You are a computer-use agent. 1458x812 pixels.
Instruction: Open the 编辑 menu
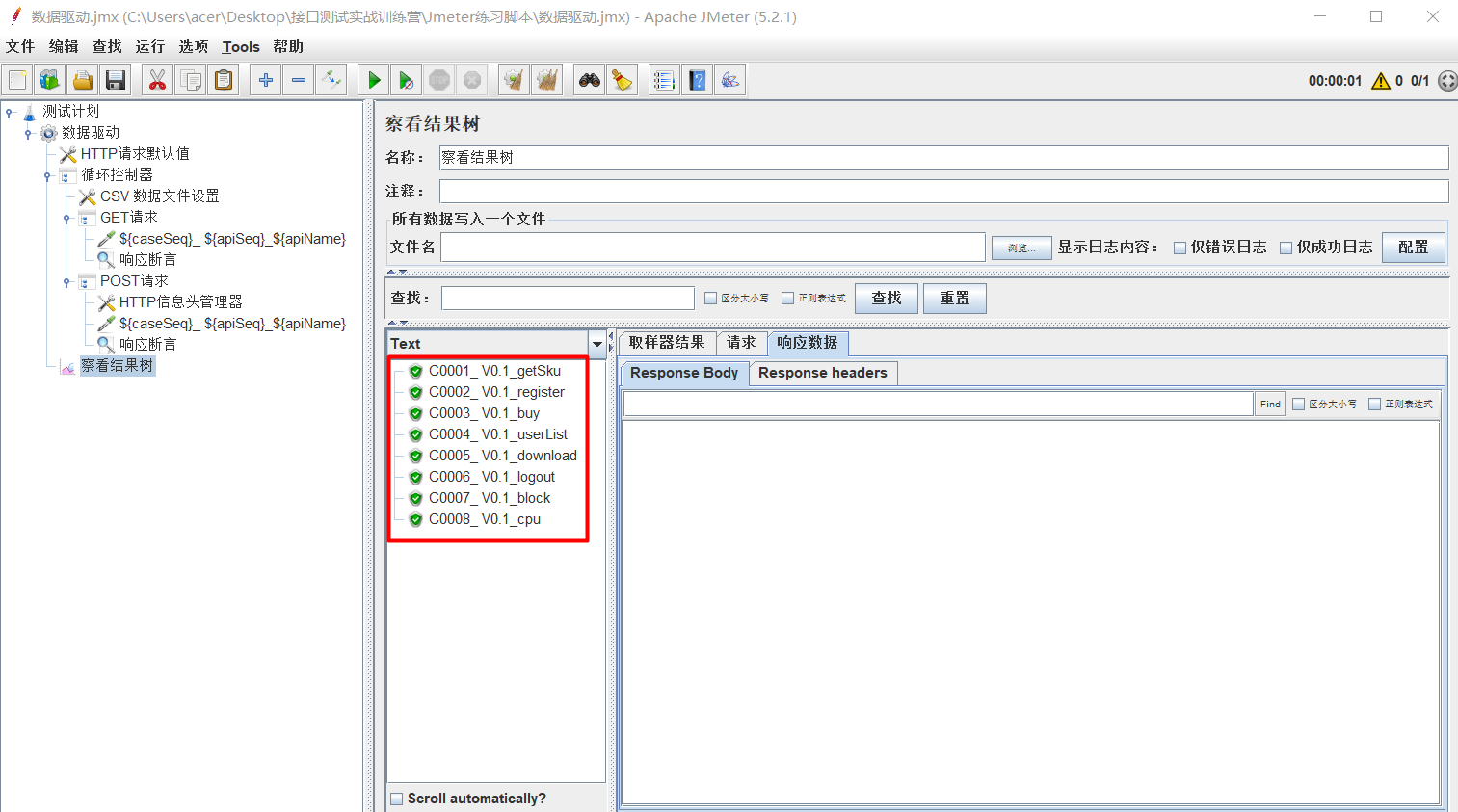click(x=64, y=46)
